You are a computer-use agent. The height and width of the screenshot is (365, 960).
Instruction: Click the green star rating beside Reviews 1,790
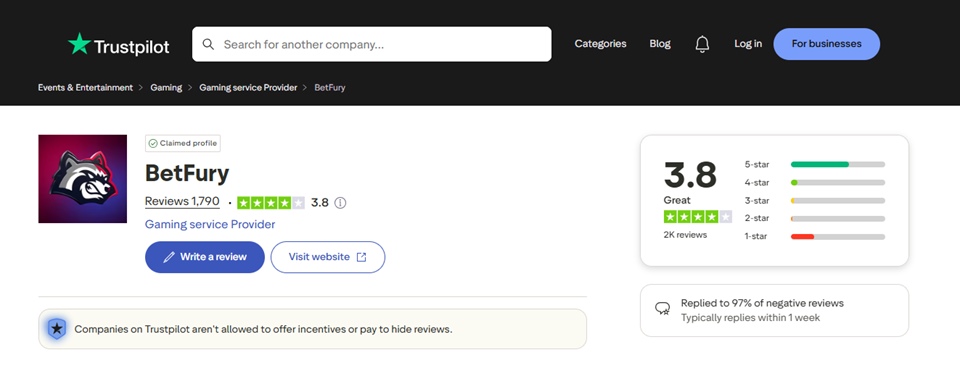tap(271, 203)
